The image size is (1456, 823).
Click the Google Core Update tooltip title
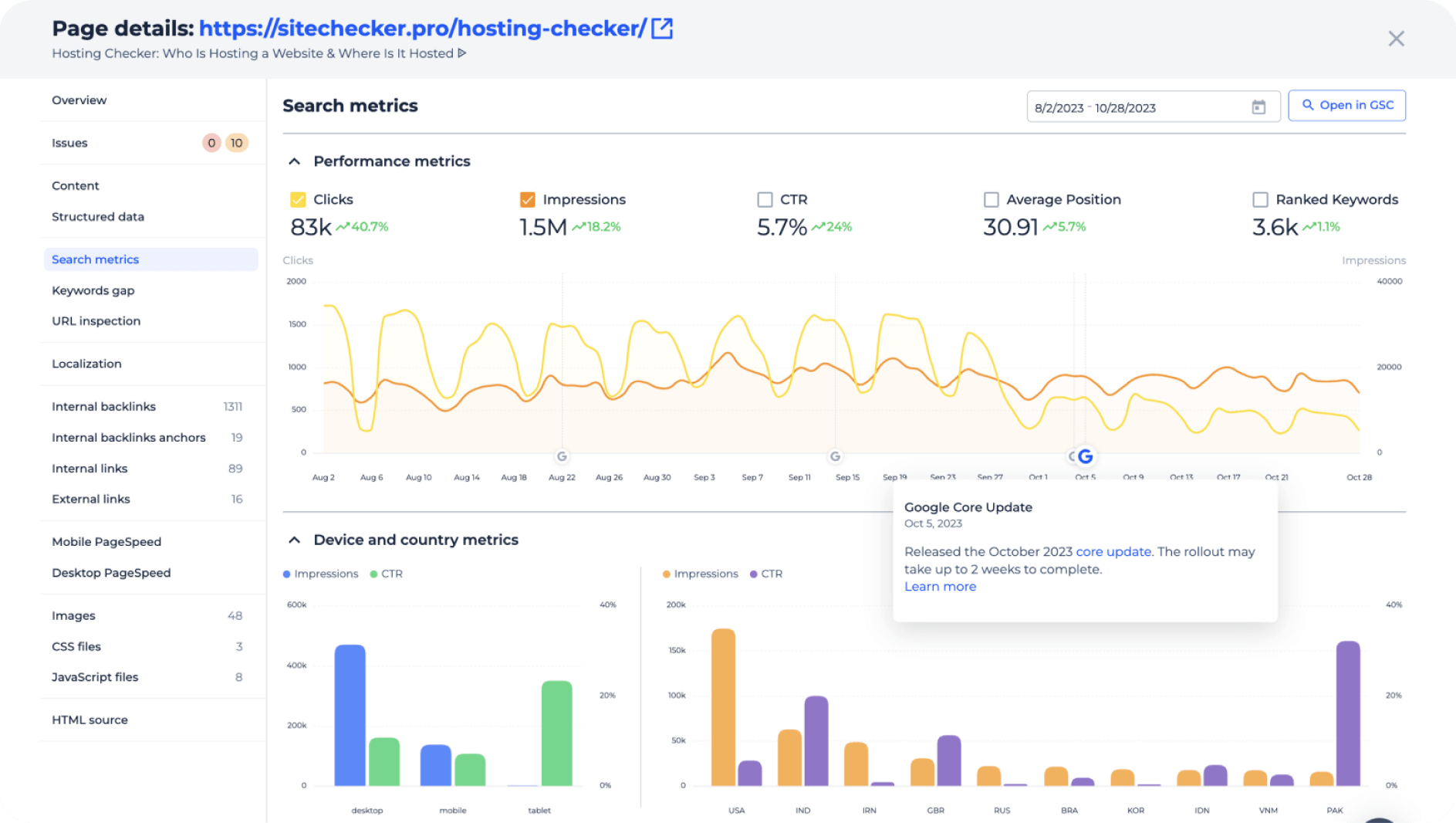(x=968, y=507)
